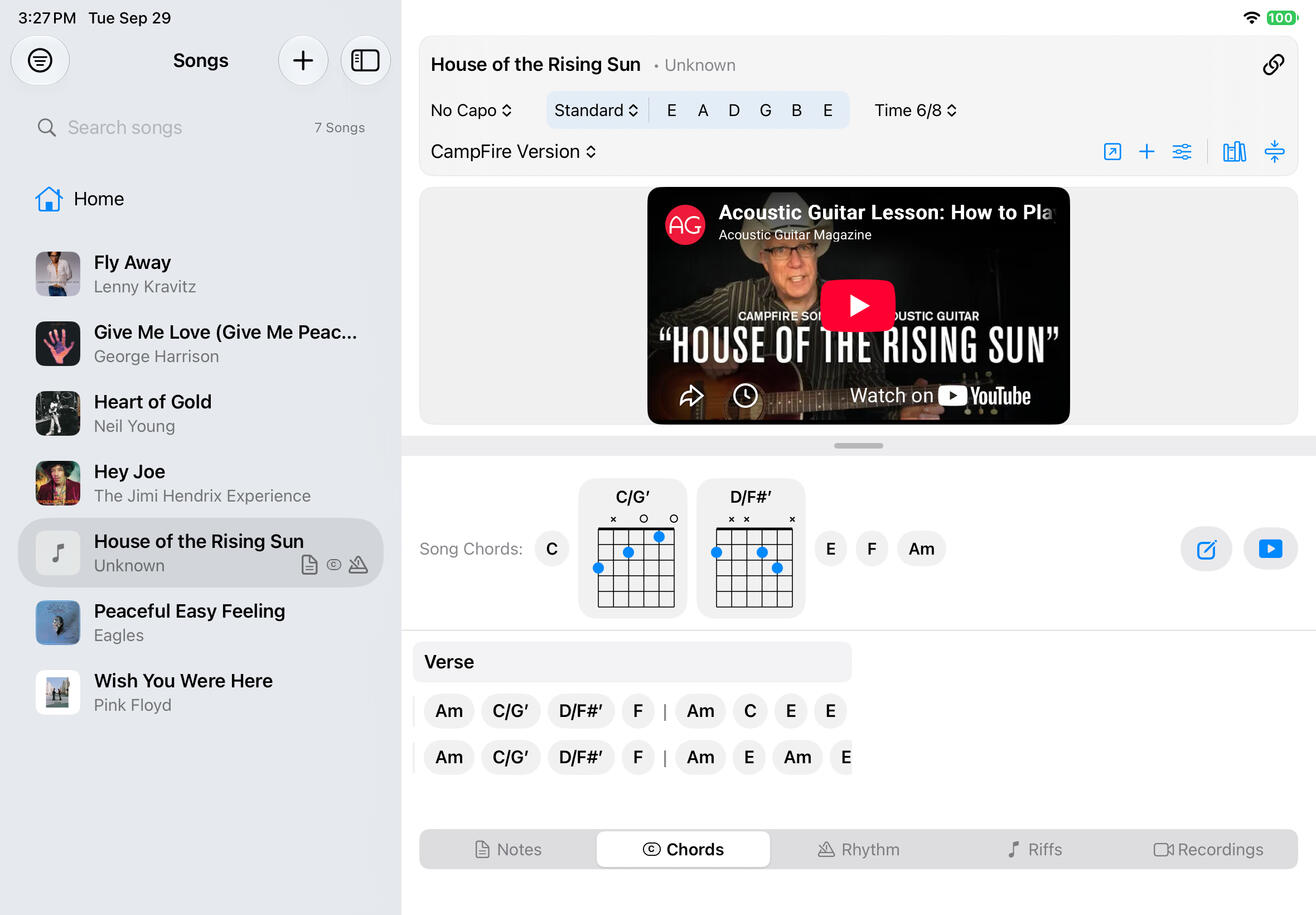Click the panel divider grabber handle
The height and width of the screenshot is (915, 1316).
[858, 446]
